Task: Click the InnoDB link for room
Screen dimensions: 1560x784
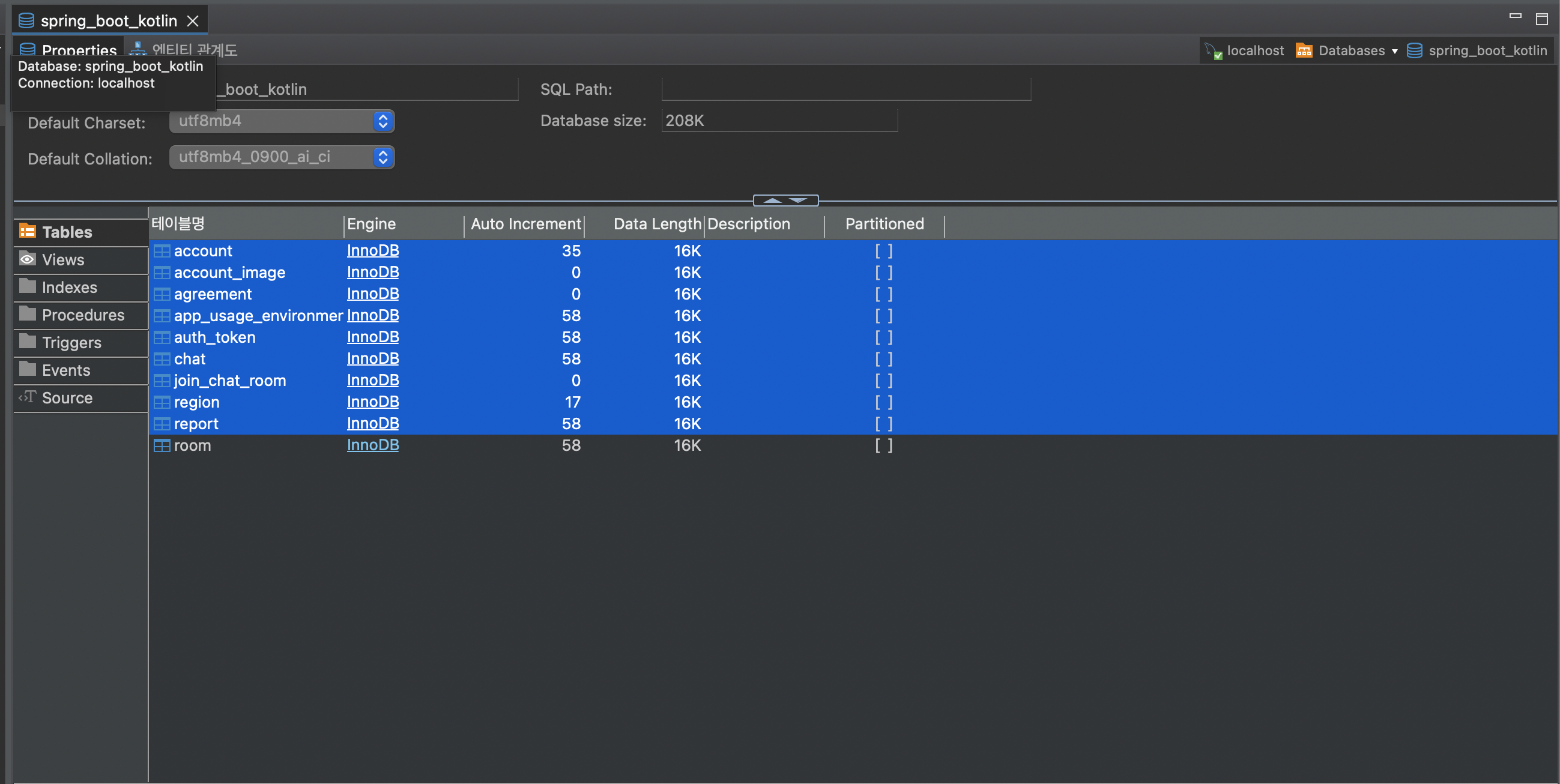Action: [372, 445]
